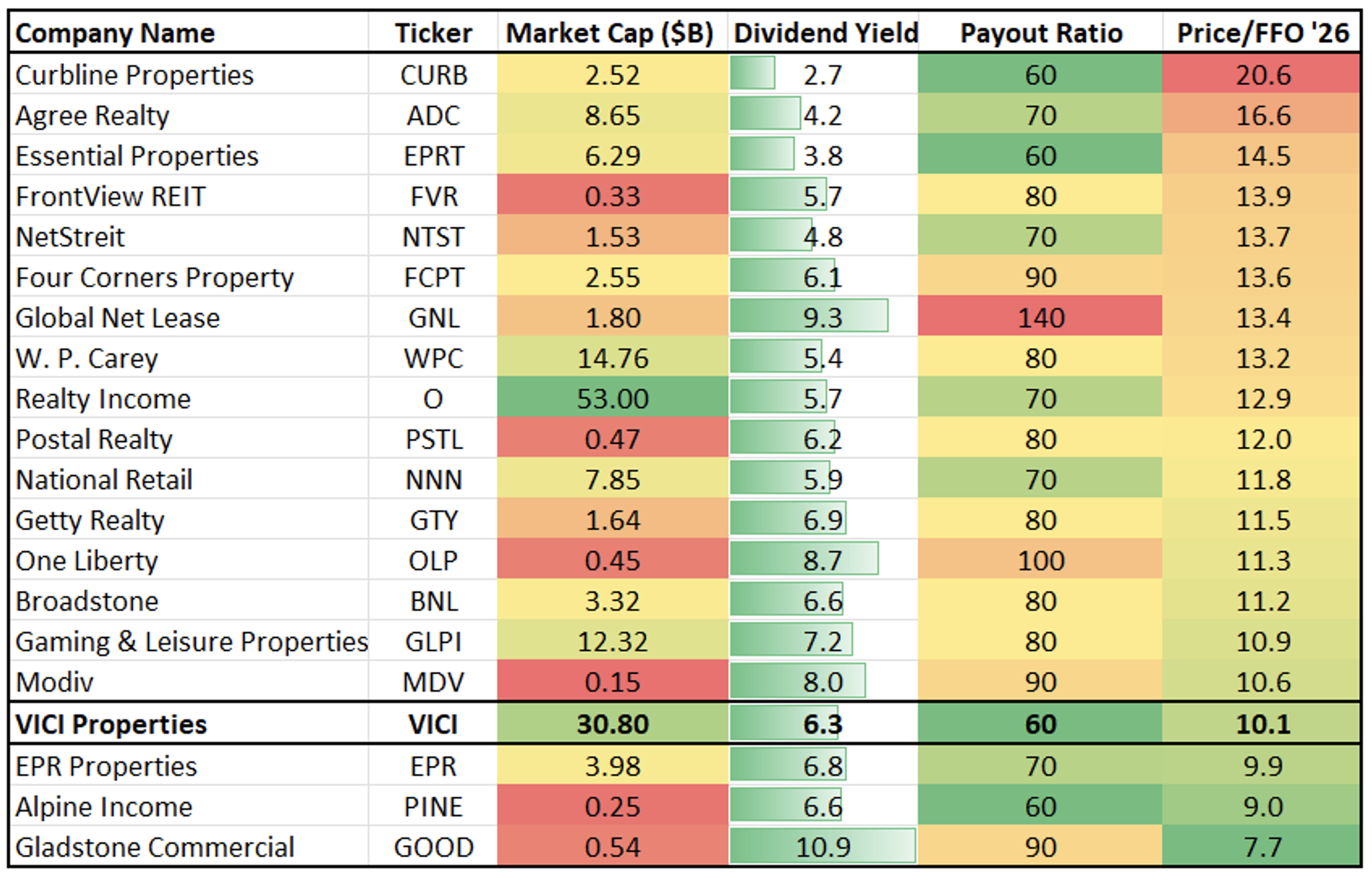Select the Dividend Yield column header

pos(825,33)
